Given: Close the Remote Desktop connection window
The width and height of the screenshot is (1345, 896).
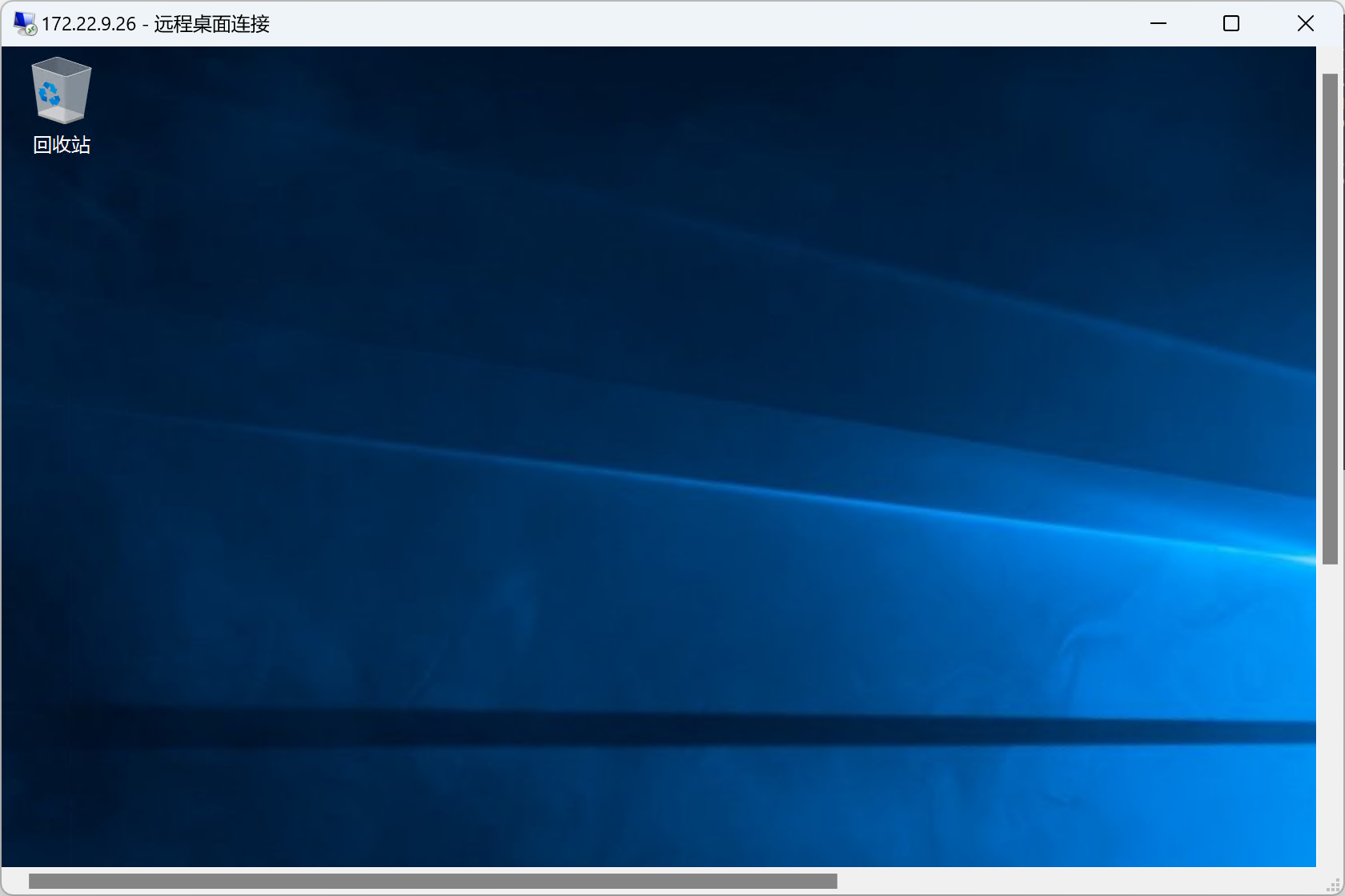Looking at the screenshot, I should pyautogui.click(x=1305, y=24).
